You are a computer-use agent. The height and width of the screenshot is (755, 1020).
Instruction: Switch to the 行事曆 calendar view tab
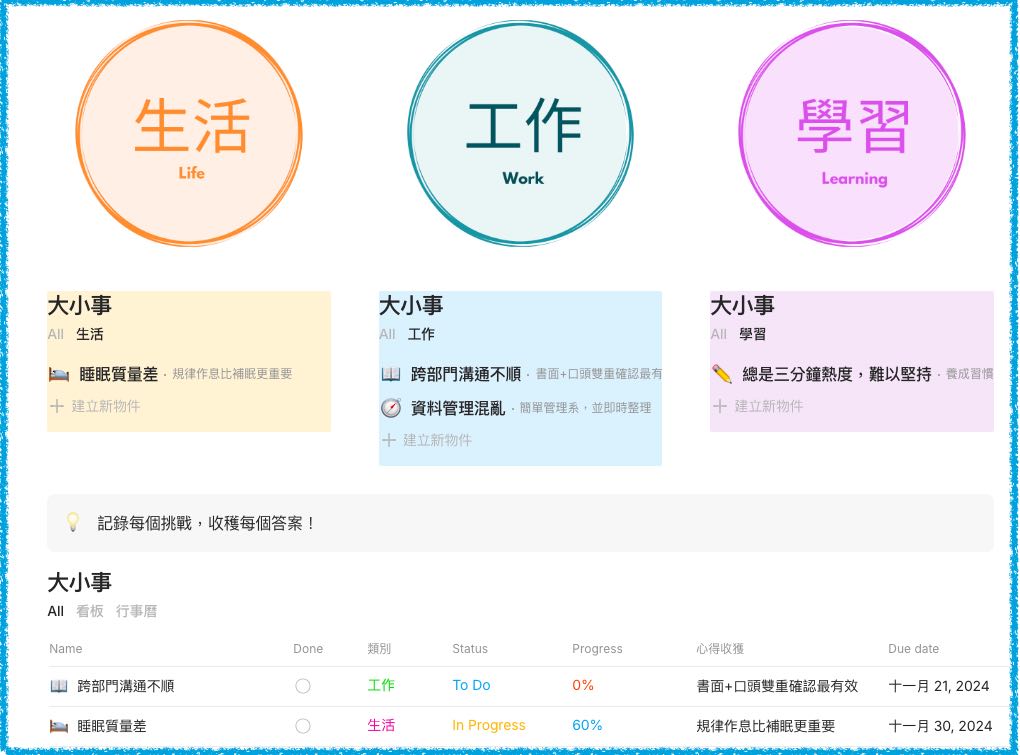coord(136,611)
